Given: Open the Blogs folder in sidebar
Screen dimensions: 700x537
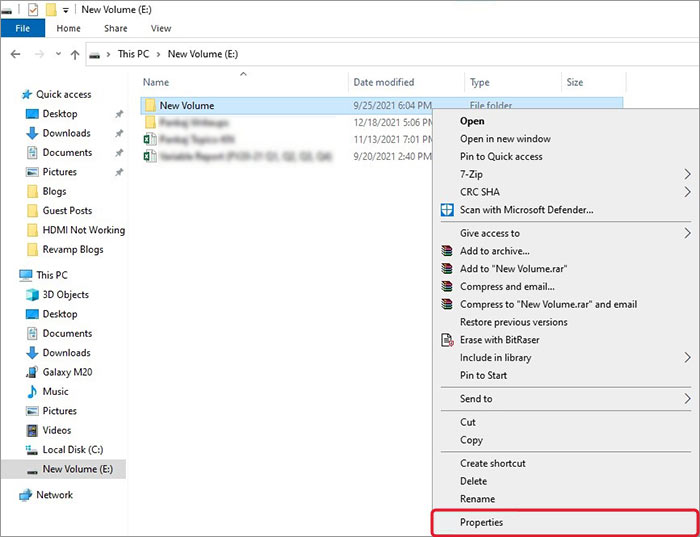Looking at the screenshot, I should click(x=54, y=191).
